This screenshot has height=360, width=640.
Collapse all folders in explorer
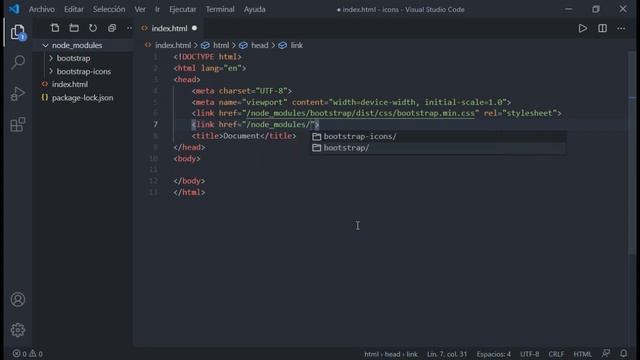112,28
